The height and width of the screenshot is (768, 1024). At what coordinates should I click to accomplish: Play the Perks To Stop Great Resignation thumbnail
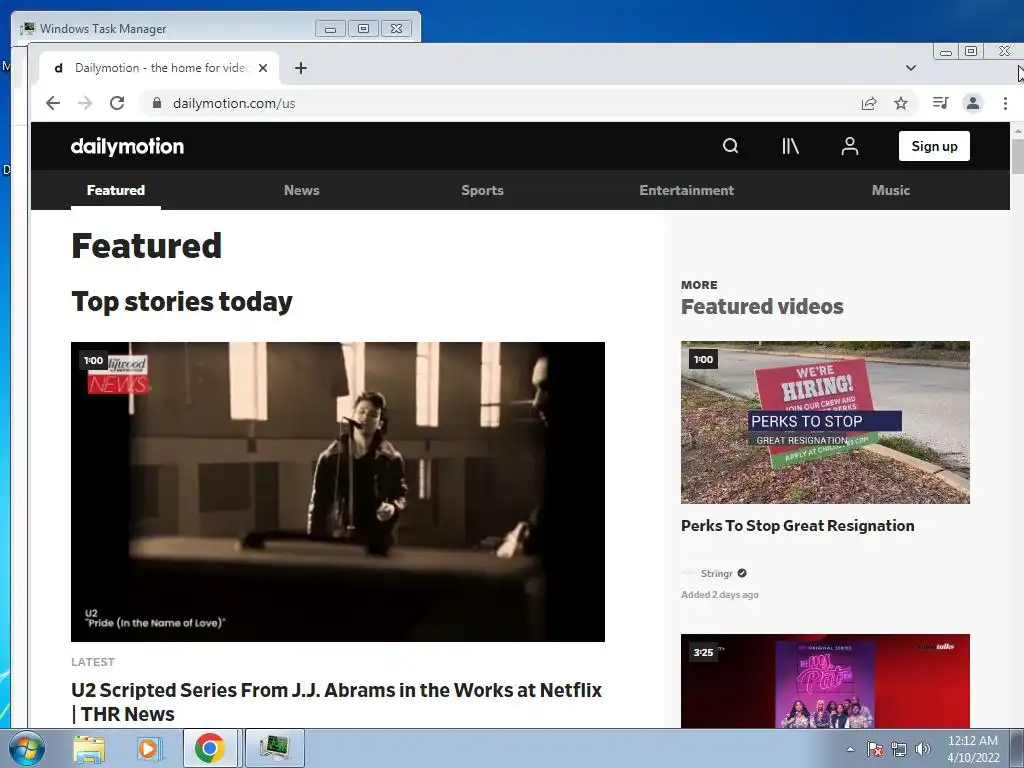pyautogui.click(x=825, y=422)
